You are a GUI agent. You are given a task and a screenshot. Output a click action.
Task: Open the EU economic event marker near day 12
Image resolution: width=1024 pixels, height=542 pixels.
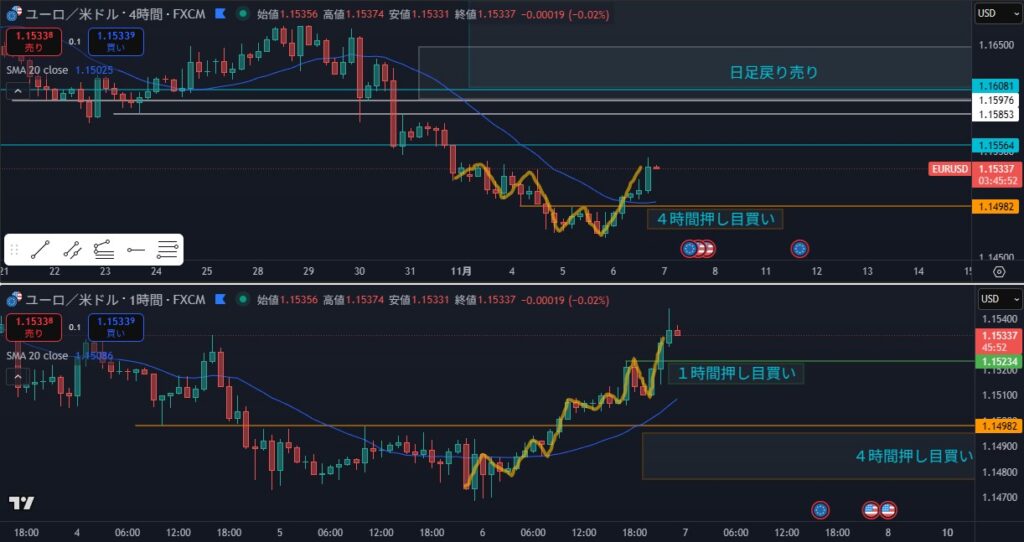click(x=799, y=248)
